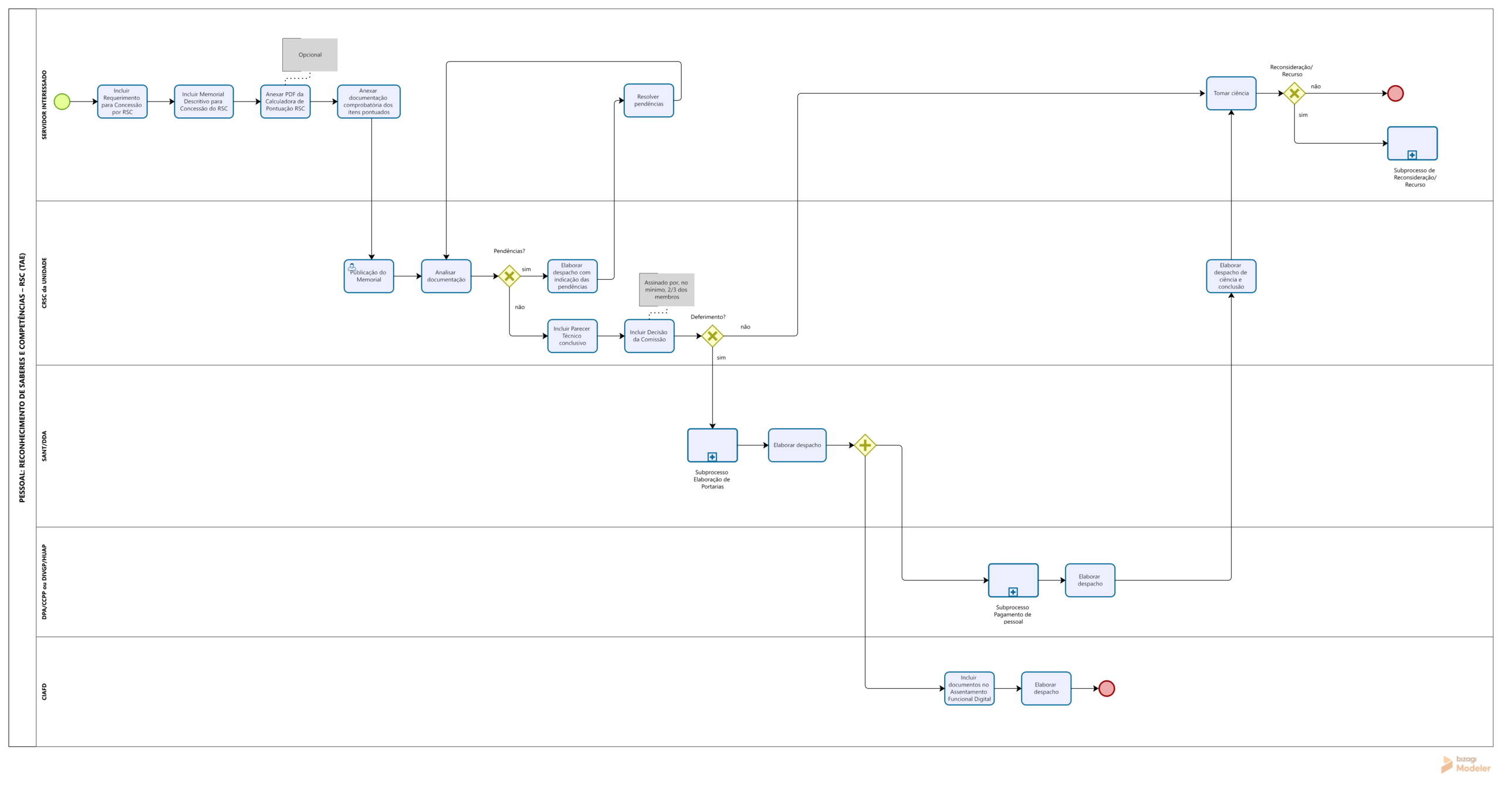Click 'não' label beside Reconsideração/Recurso gateway
Viewport: 1502px width, 812px height.
click(1316, 86)
